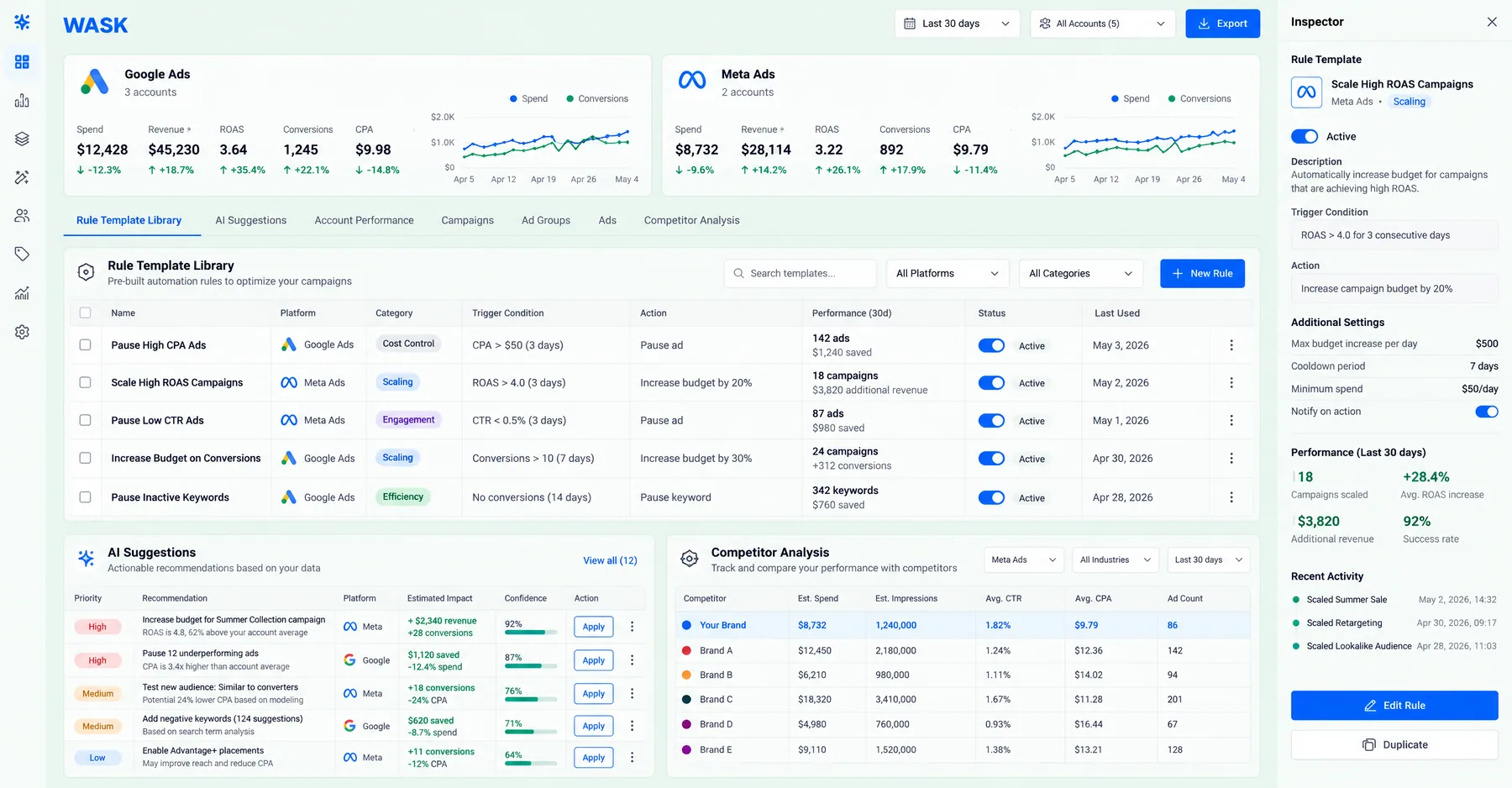Close the Inspector panel
Screen dimensions: 1512x788
[x=1492, y=22]
